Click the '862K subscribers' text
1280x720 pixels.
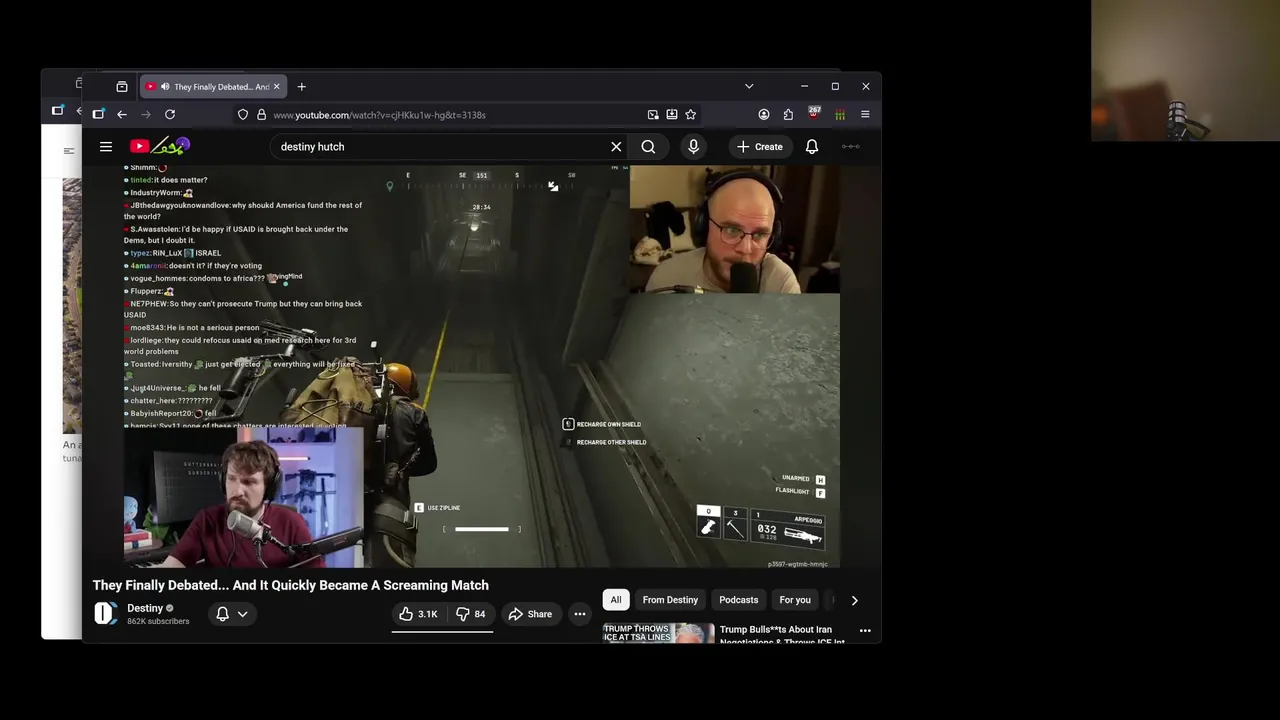(158, 621)
